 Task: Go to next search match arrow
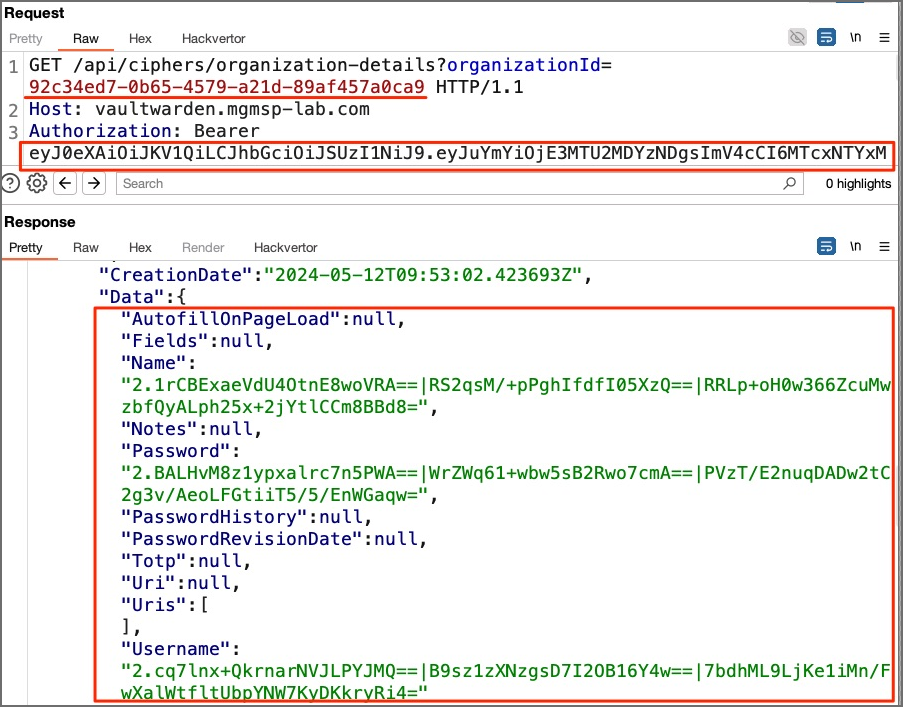pyautogui.click(x=93, y=183)
